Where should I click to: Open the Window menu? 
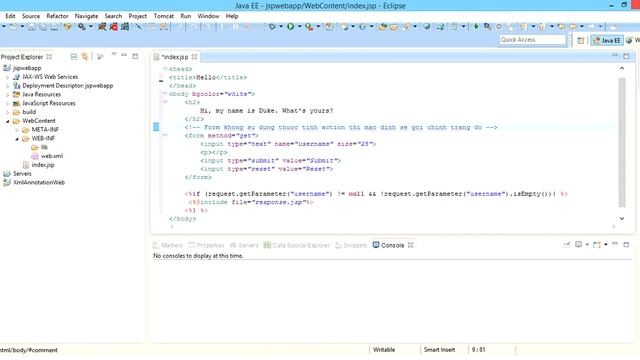pos(208,16)
